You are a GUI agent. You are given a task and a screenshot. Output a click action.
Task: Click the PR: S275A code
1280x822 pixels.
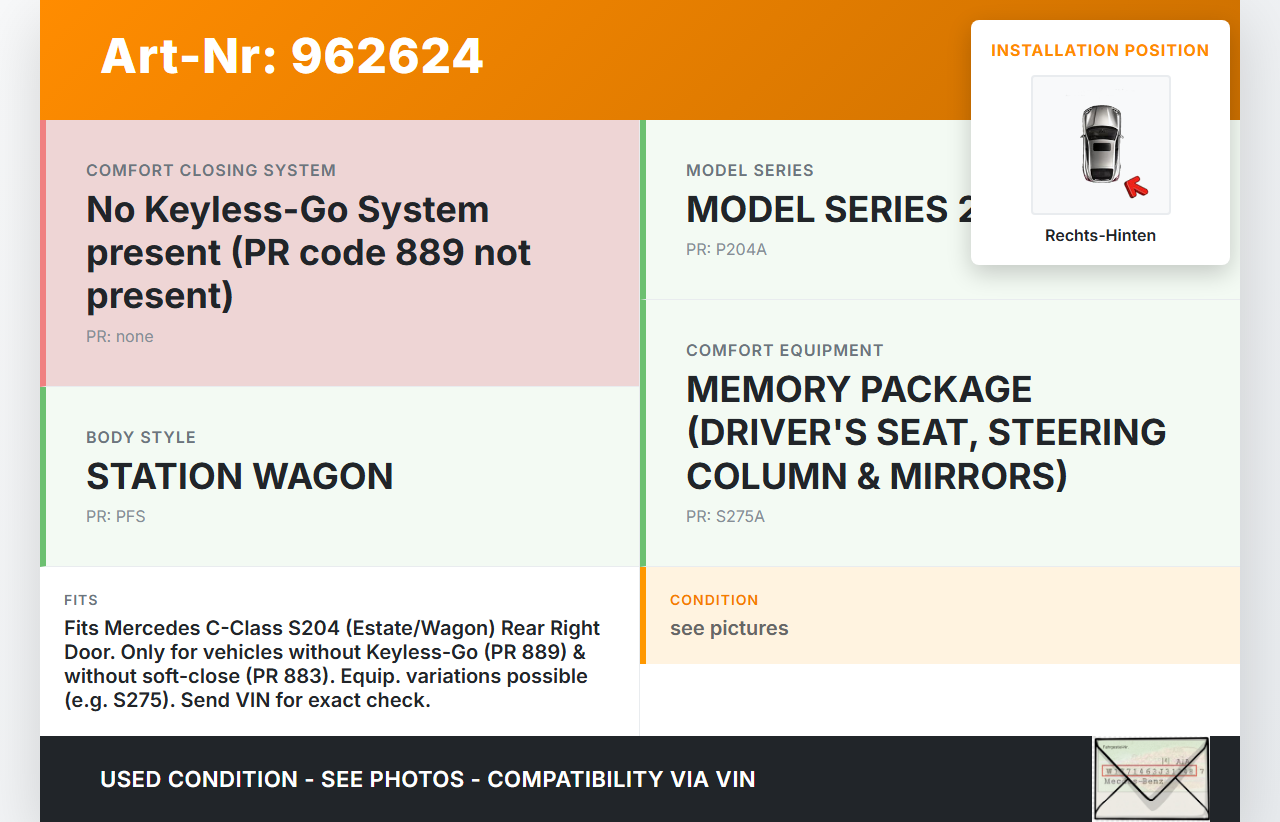(x=725, y=517)
